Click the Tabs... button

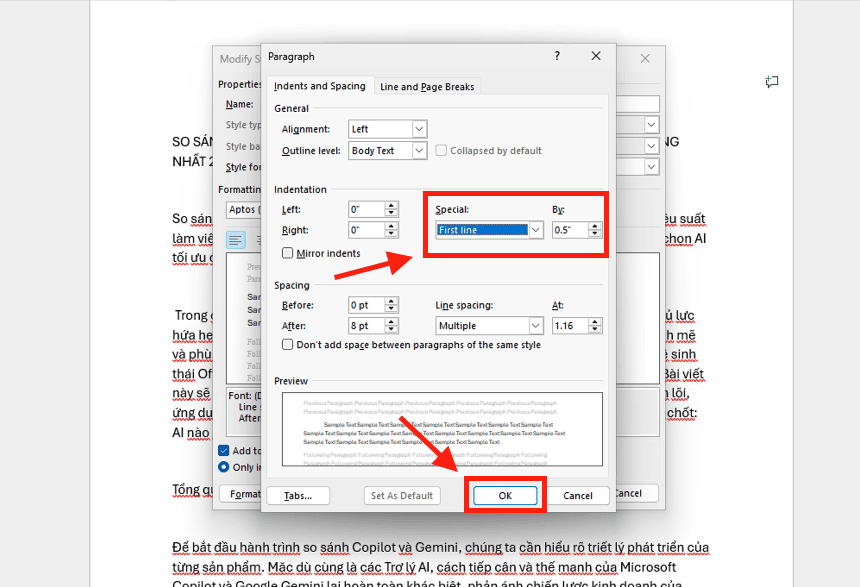pyautogui.click(x=298, y=495)
